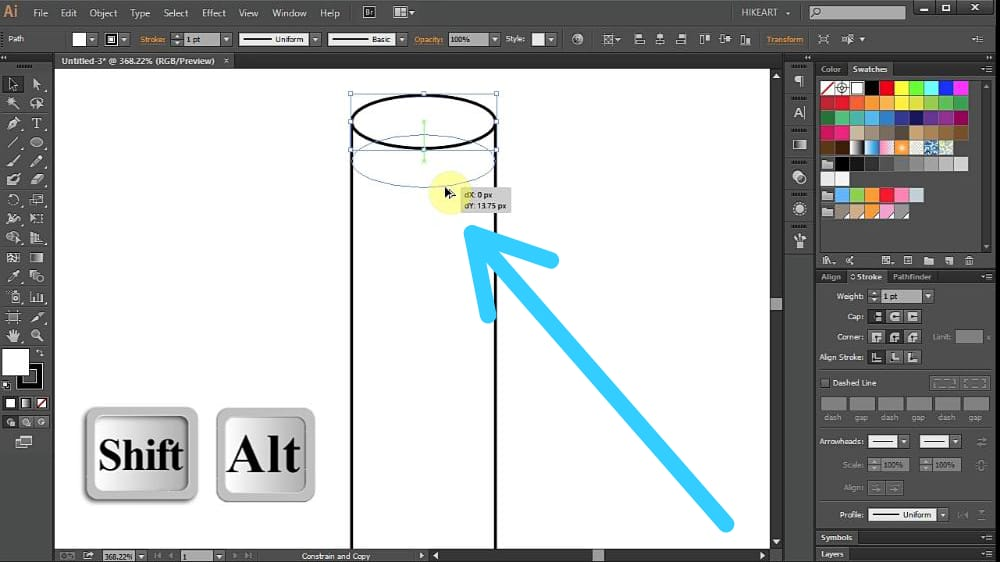The image size is (1000, 562).
Task: Pick the yellow swatch in top row
Action: click(x=901, y=88)
